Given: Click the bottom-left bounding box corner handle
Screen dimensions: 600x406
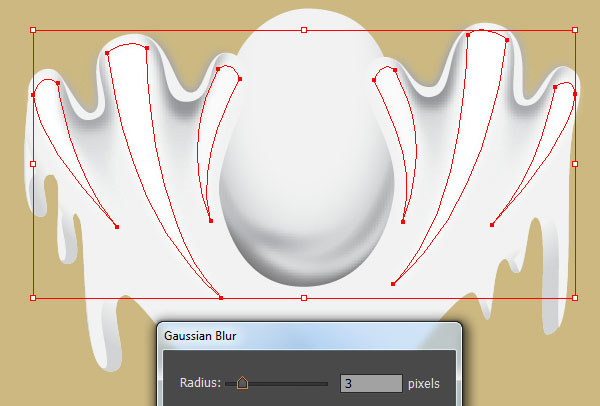Looking at the screenshot, I should 33,298.
